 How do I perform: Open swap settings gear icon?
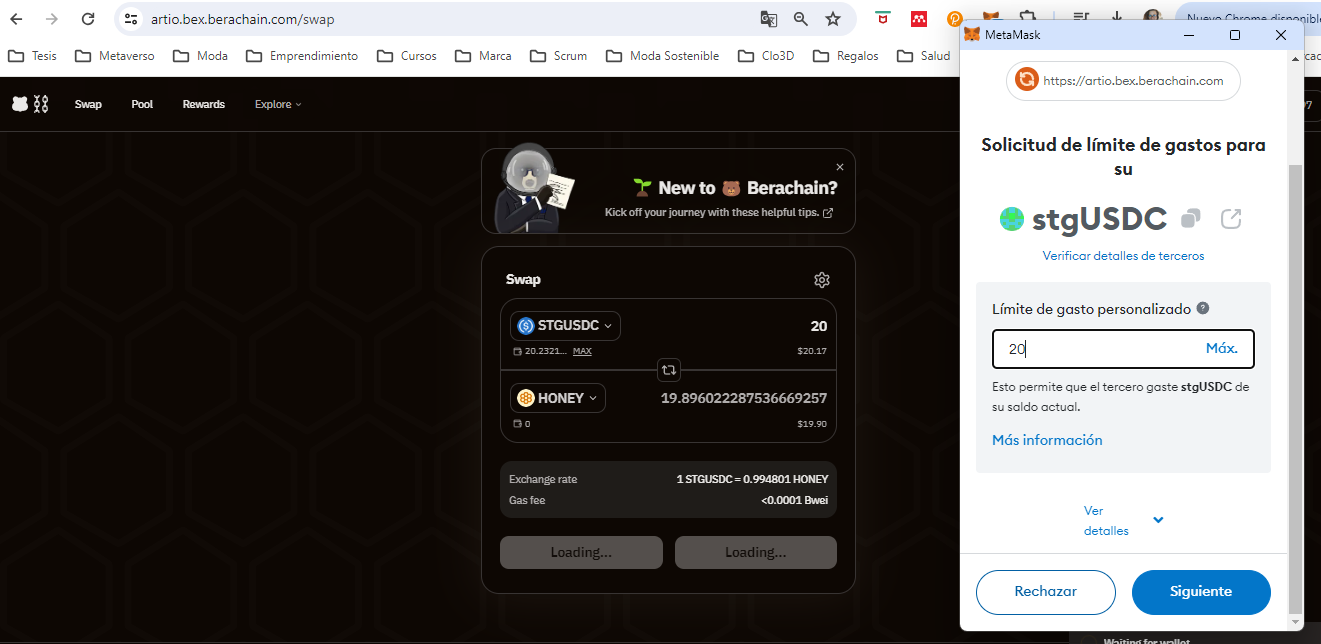[x=822, y=280]
